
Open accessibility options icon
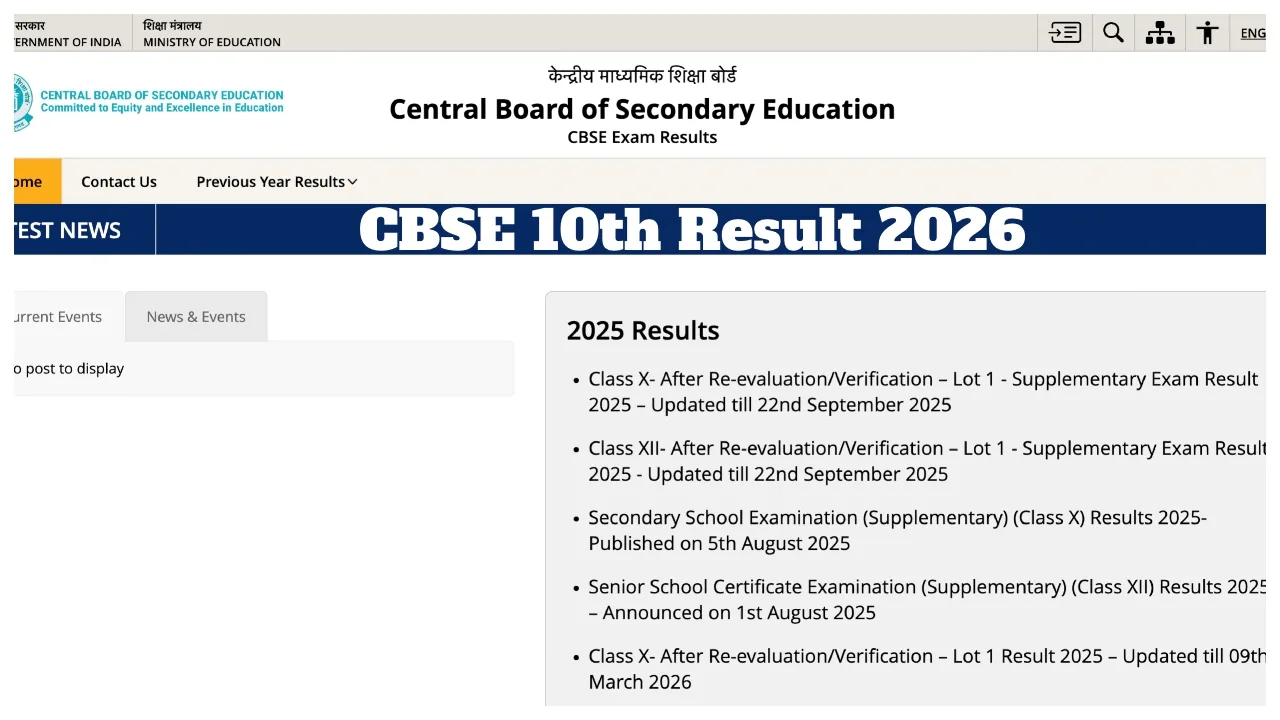tap(1207, 33)
